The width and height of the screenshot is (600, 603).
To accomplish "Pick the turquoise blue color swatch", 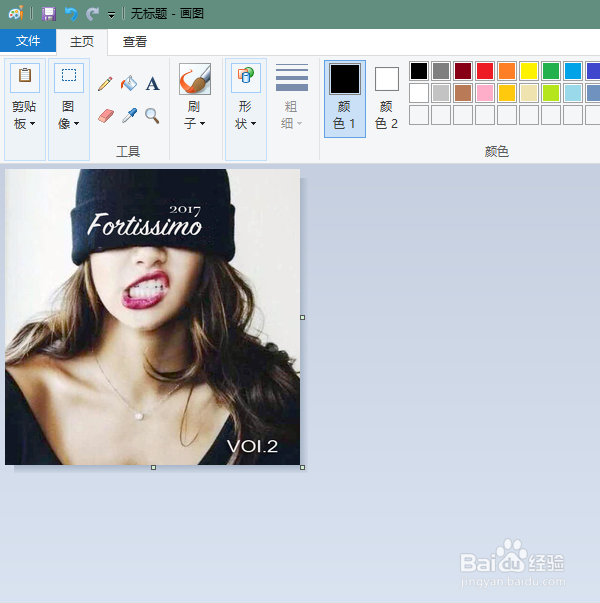I will click(573, 71).
